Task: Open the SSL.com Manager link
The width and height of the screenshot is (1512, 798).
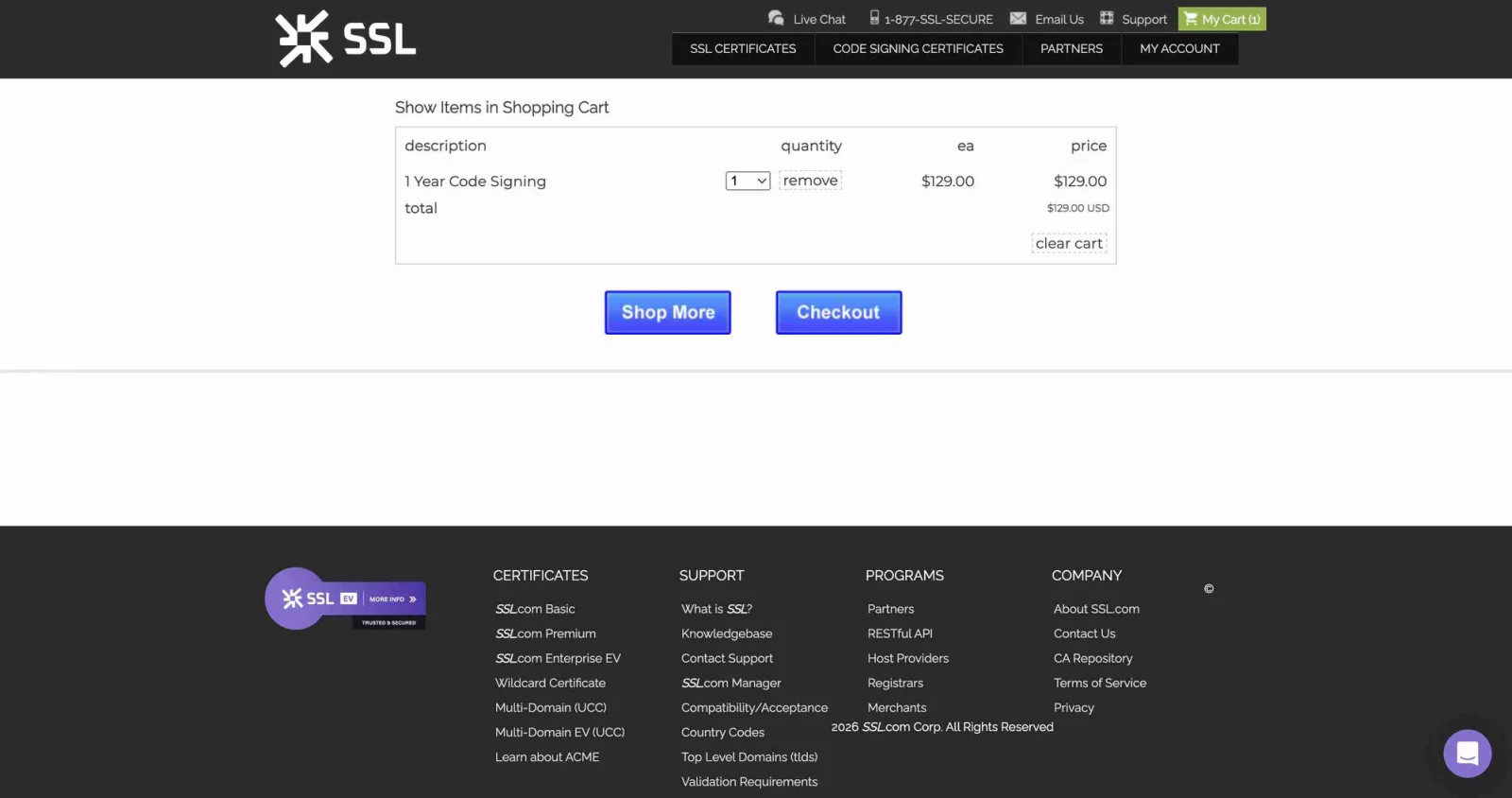Action: pyautogui.click(x=731, y=684)
